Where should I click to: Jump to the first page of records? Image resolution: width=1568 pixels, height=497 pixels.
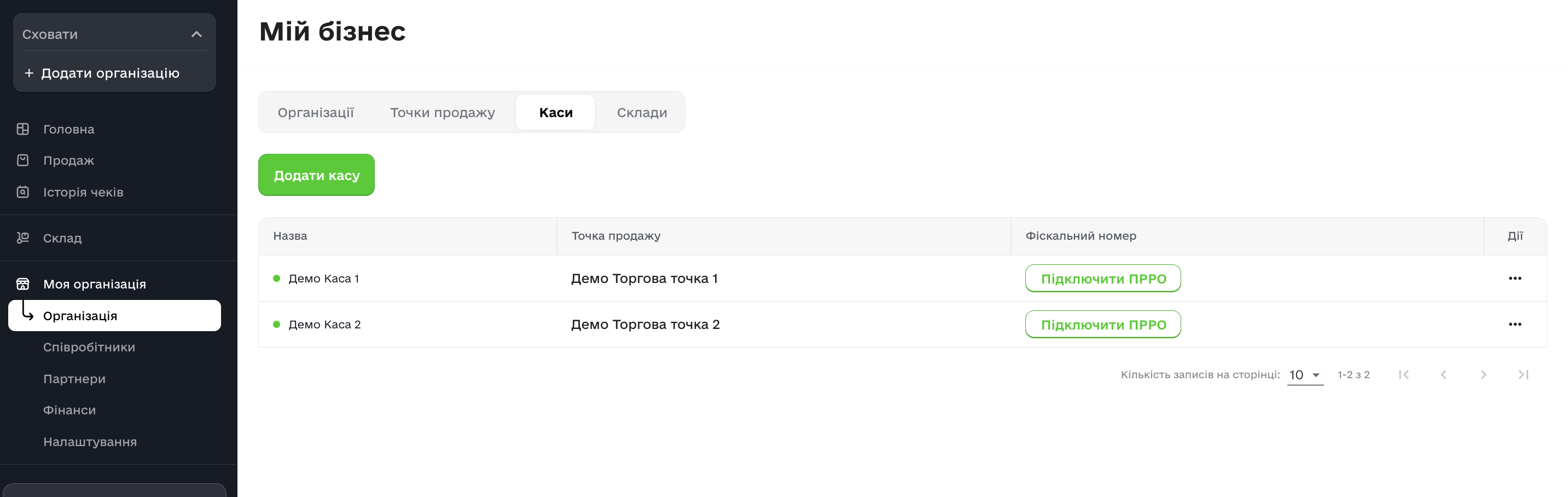(1404, 374)
